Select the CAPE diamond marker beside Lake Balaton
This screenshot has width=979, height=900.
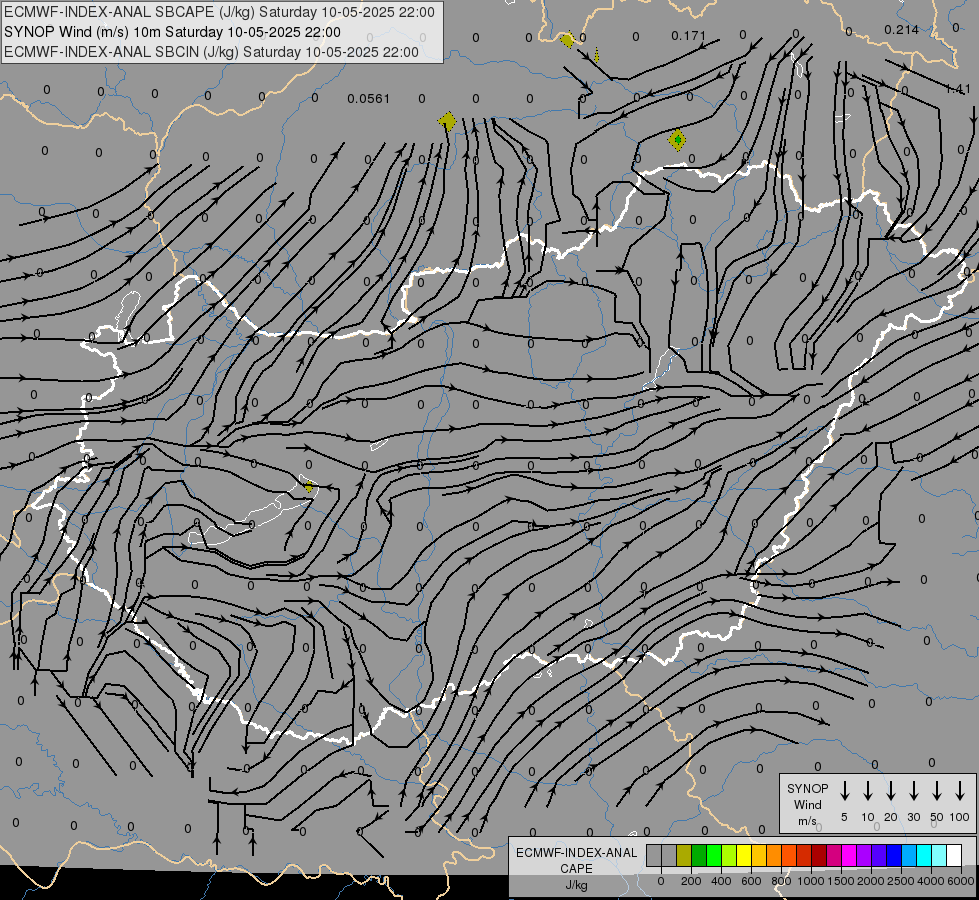coord(308,487)
